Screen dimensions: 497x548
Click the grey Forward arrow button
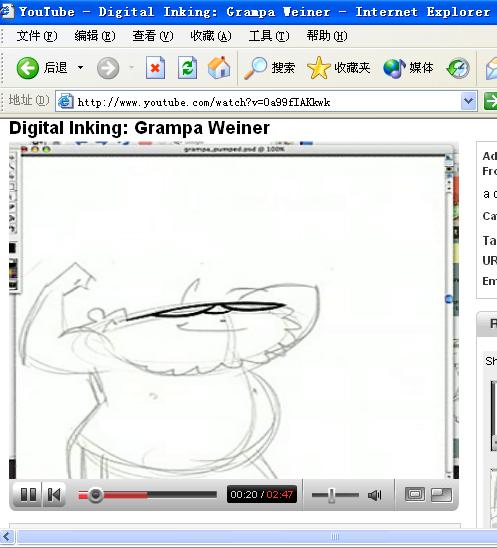point(108,68)
